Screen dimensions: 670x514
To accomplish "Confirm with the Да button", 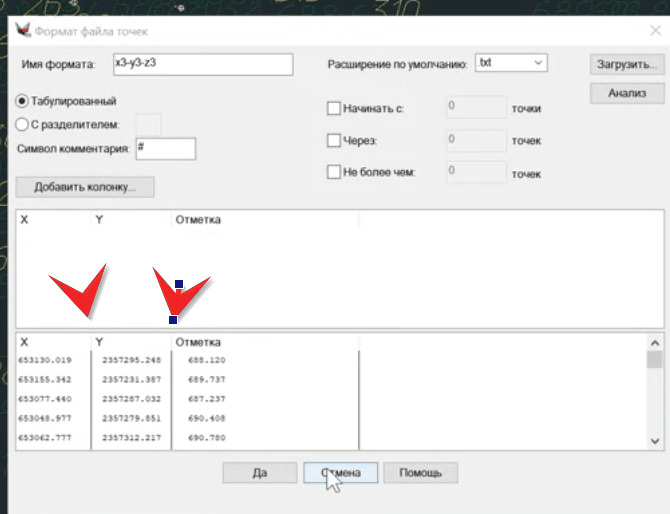I will click(x=260, y=473).
